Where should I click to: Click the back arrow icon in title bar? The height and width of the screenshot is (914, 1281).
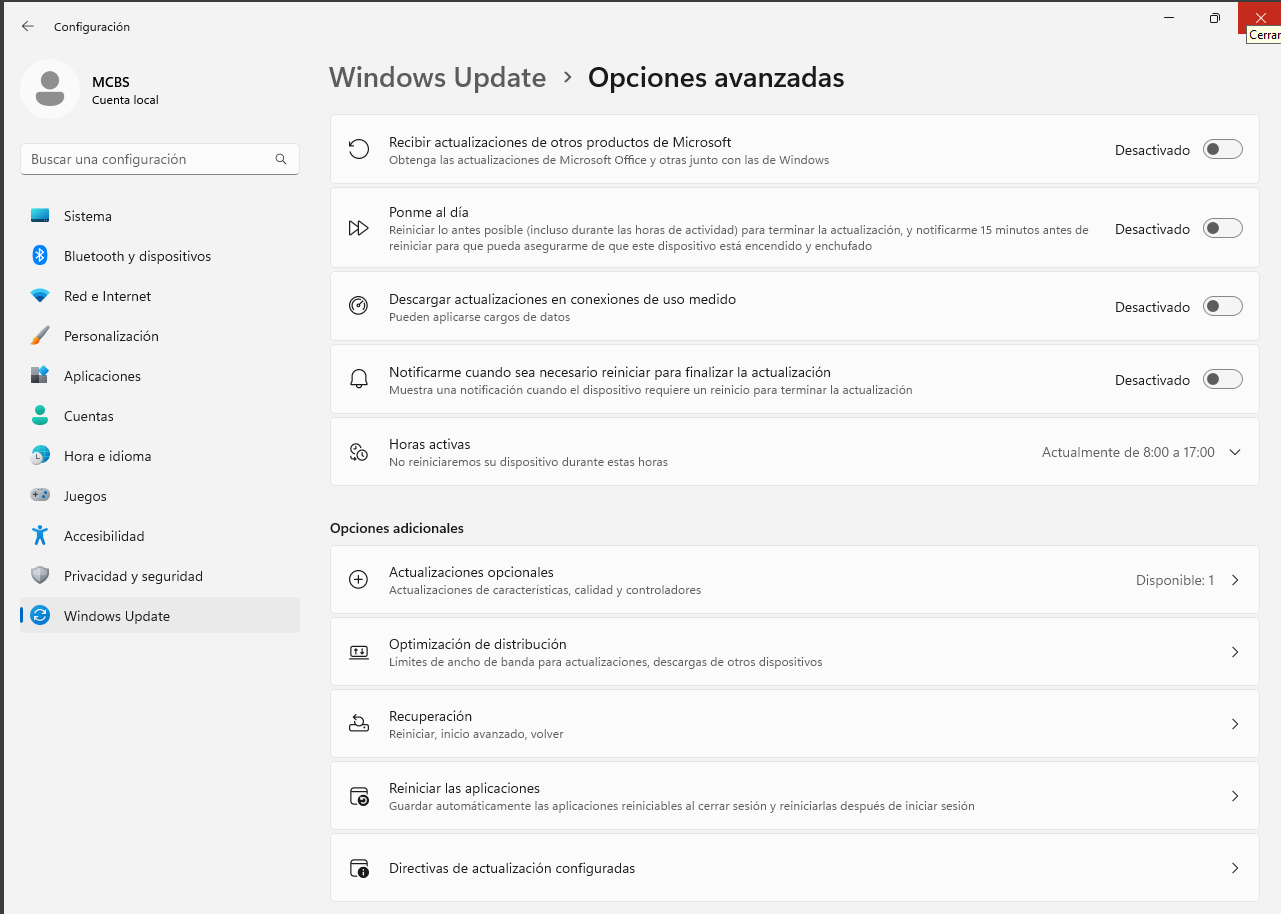point(28,27)
